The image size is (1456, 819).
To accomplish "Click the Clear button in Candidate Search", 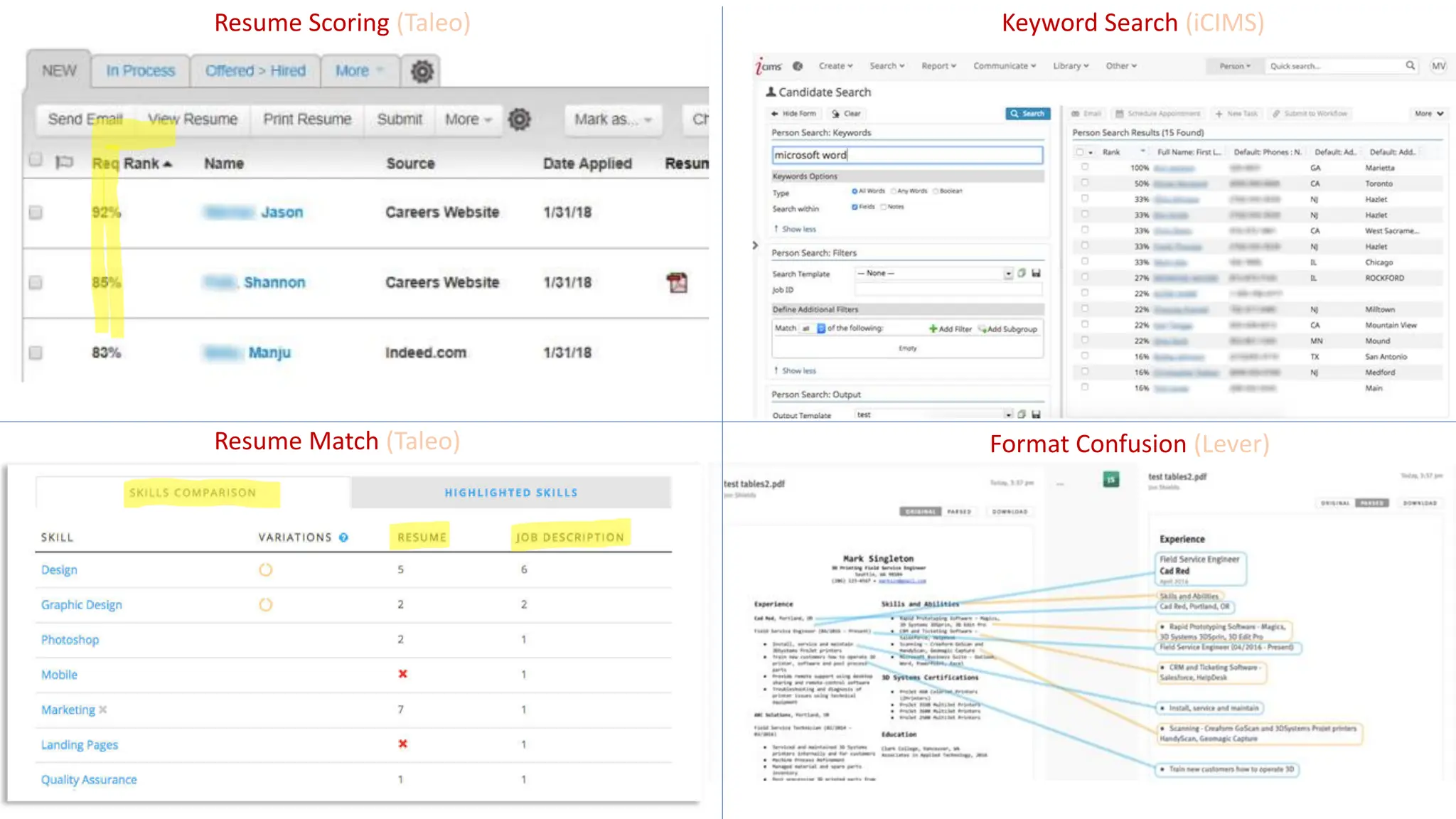I will point(846,114).
